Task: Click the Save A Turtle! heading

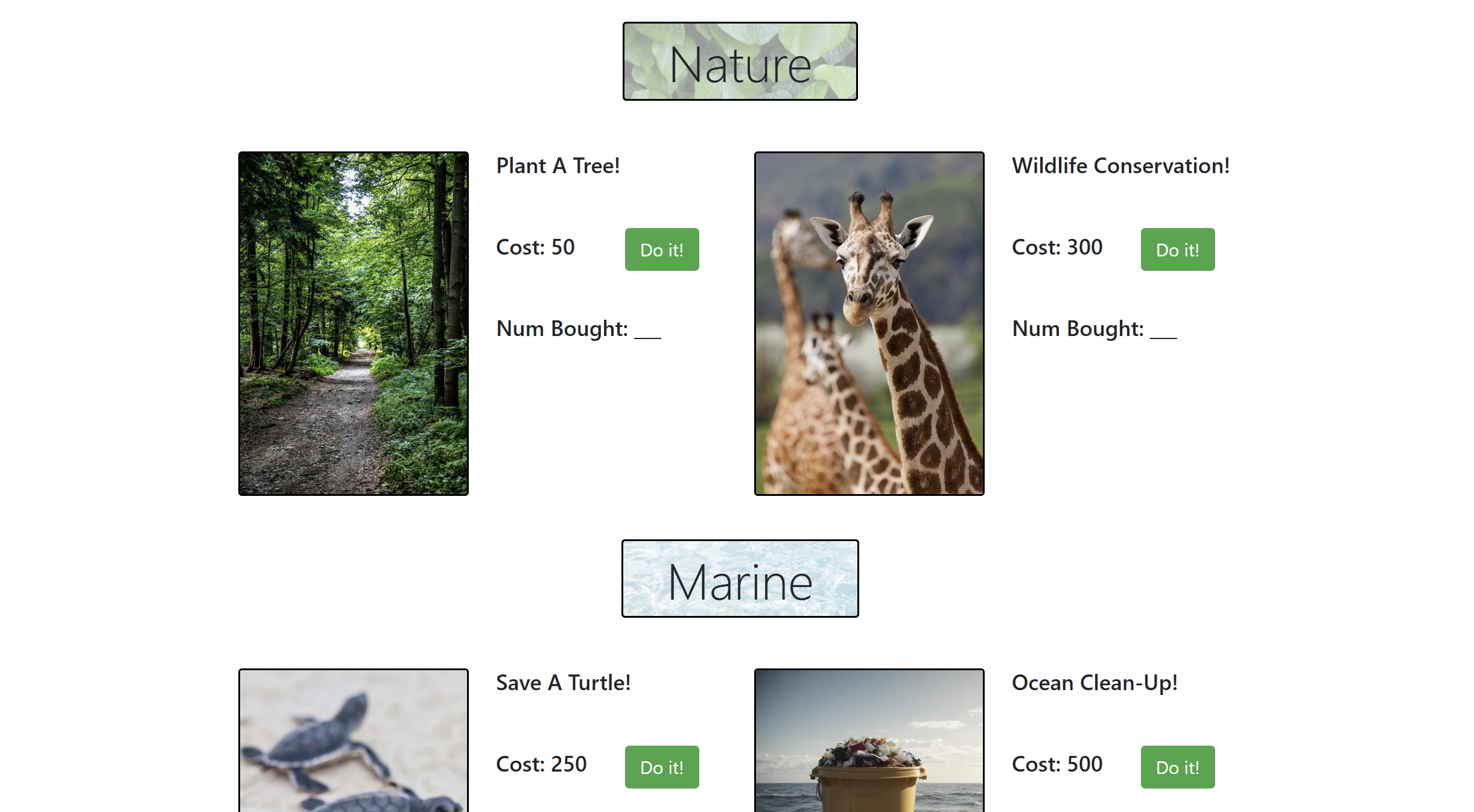Action: (x=563, y=683)
